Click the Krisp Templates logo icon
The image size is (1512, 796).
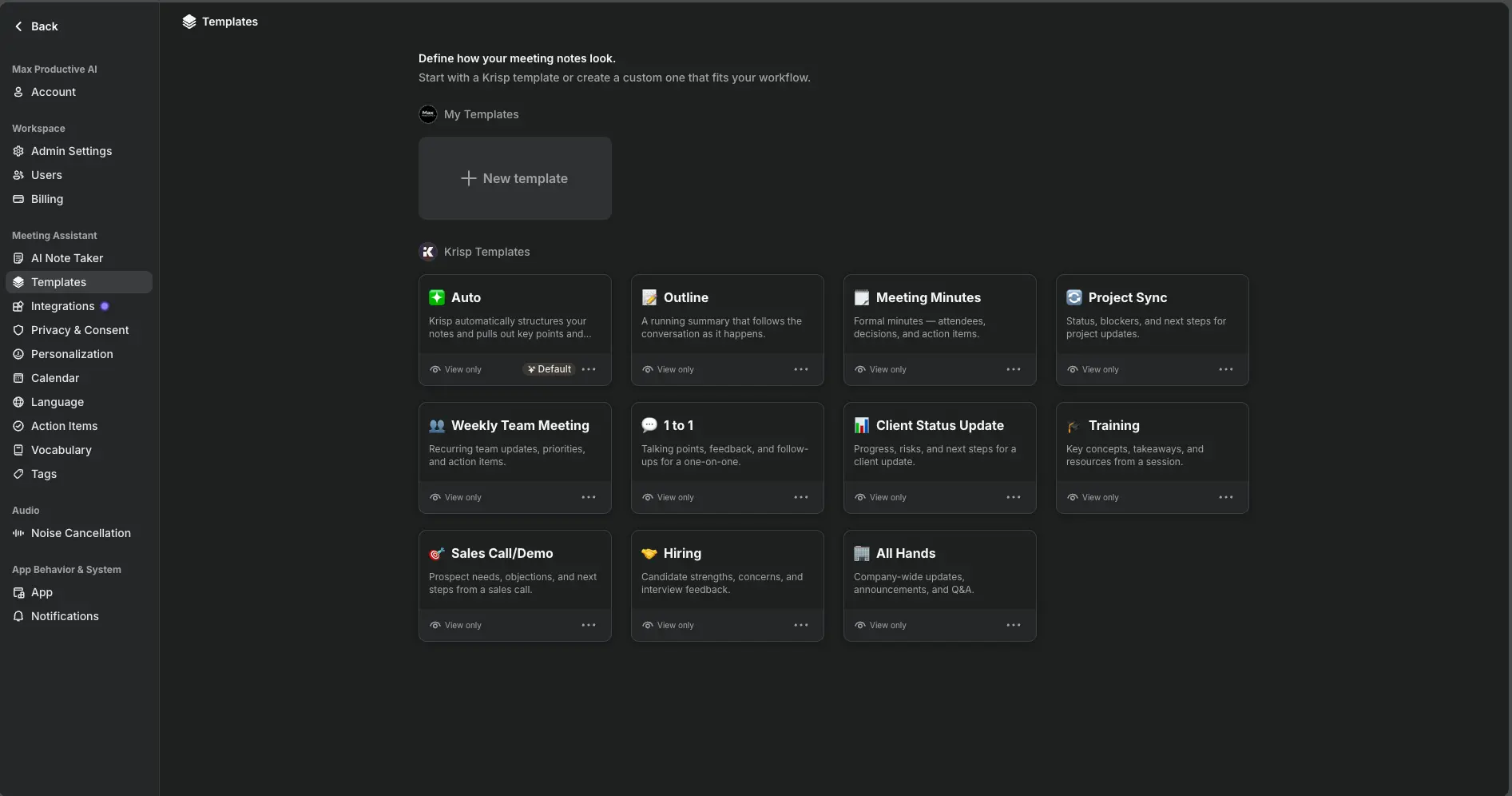tap(428, 252)
